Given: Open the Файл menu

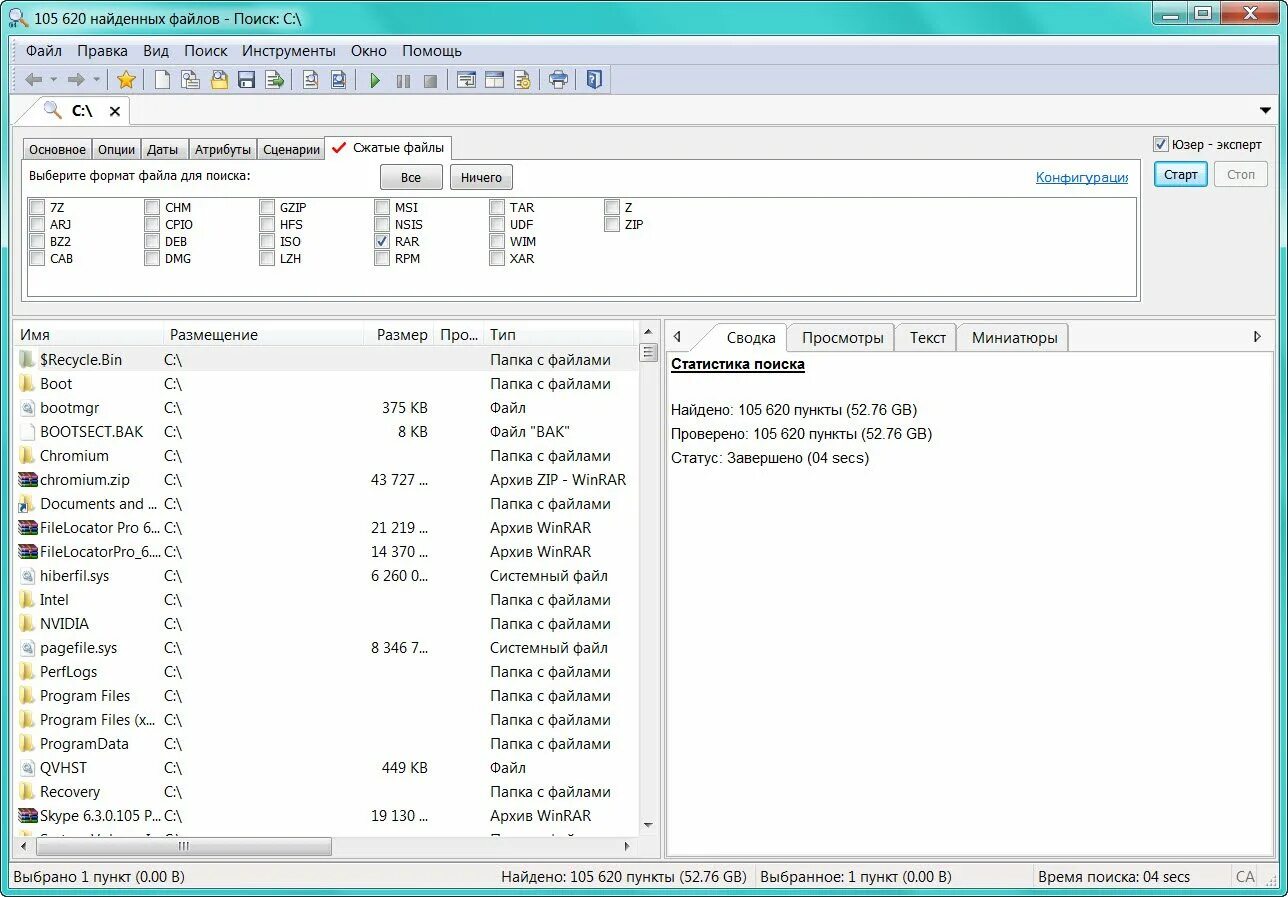Looking at the screenshot, I should pos(44,50).
